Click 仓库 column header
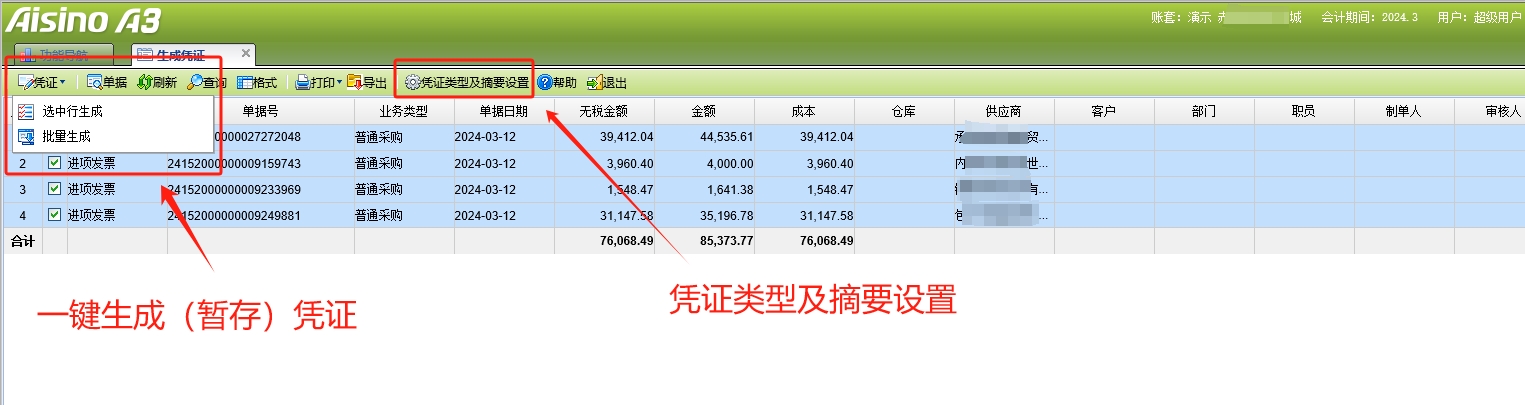 tap(904, 111)
